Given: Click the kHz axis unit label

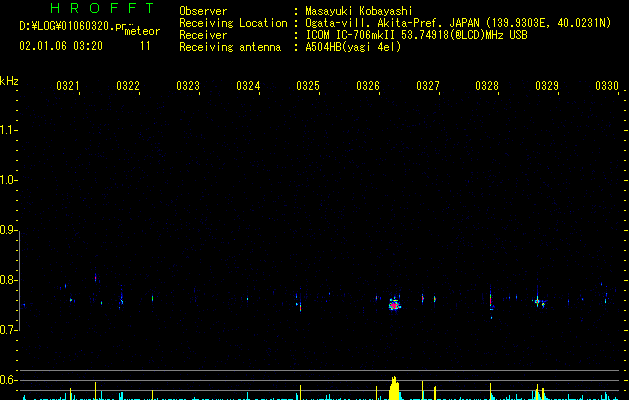Looking at the screenshot, I should [9, 81].
